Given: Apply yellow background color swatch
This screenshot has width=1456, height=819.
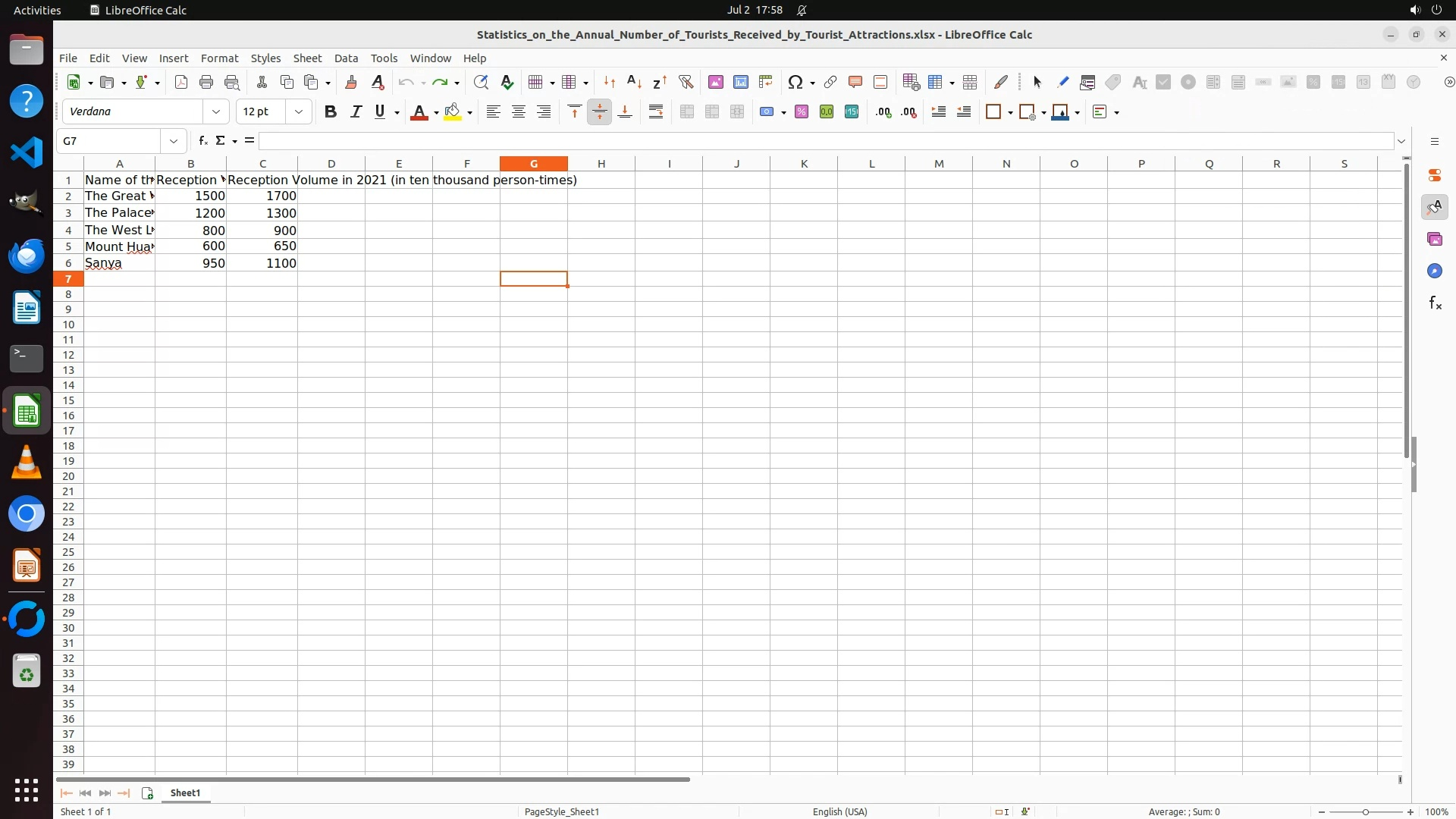Looking at the screenshot, I should [453, 112].
